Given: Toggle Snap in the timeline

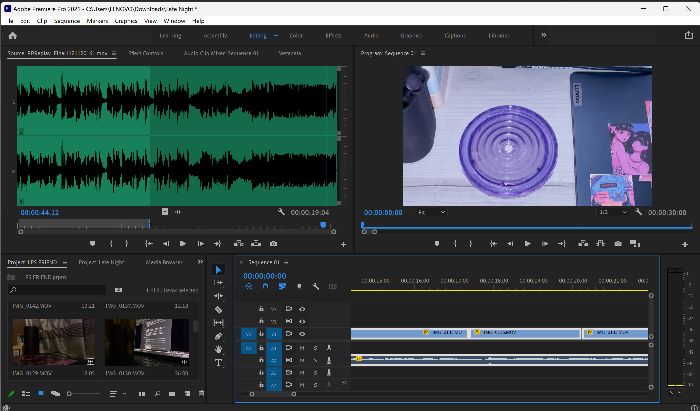Looking at the screenshot, I should pyautogui.click(x=266, y=286).
